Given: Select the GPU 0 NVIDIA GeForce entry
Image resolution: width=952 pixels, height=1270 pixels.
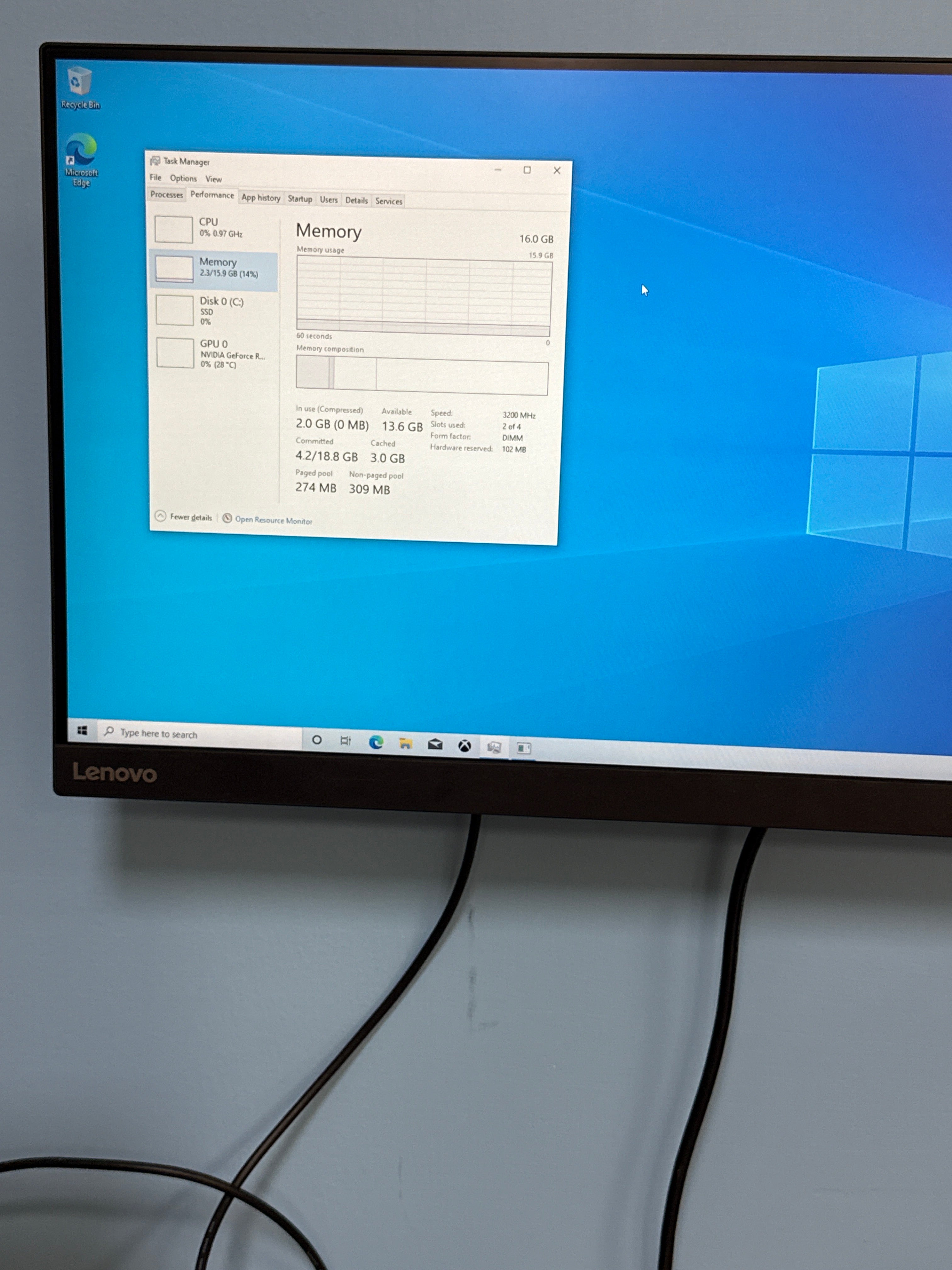Looking at the screenshot, I should (213, 353).
